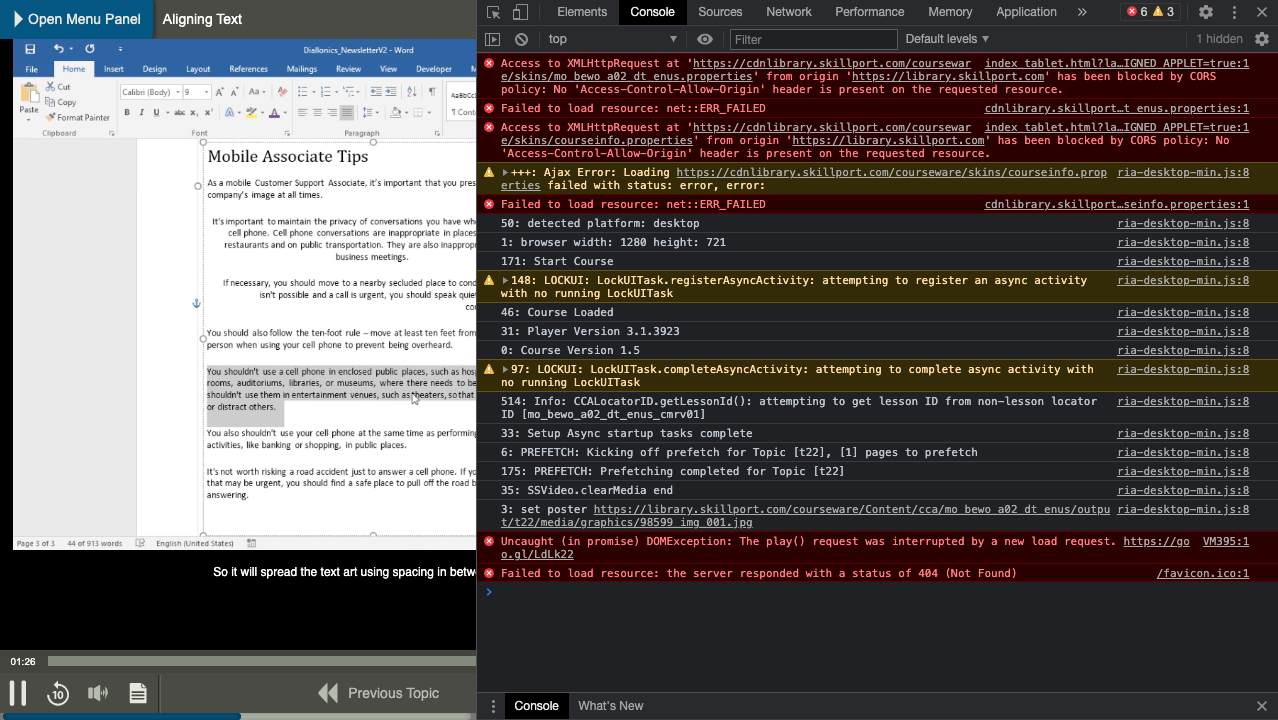The width and height of the screenshot is (1278, 720).
Task: Switch to DevTools Memory tab
Action: click(950, 12)
